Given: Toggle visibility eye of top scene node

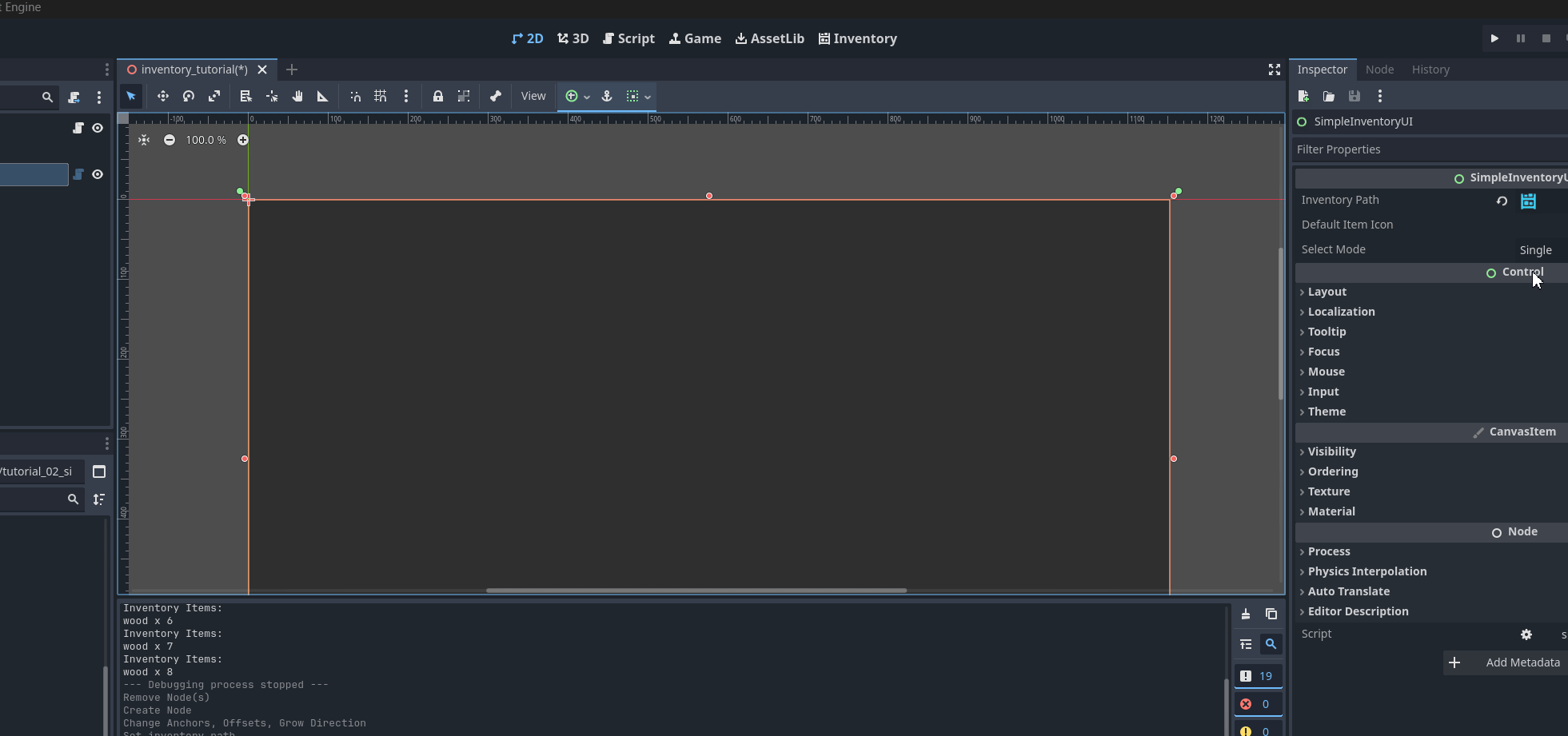Looking at the screenshot, I should pos(98,128).
